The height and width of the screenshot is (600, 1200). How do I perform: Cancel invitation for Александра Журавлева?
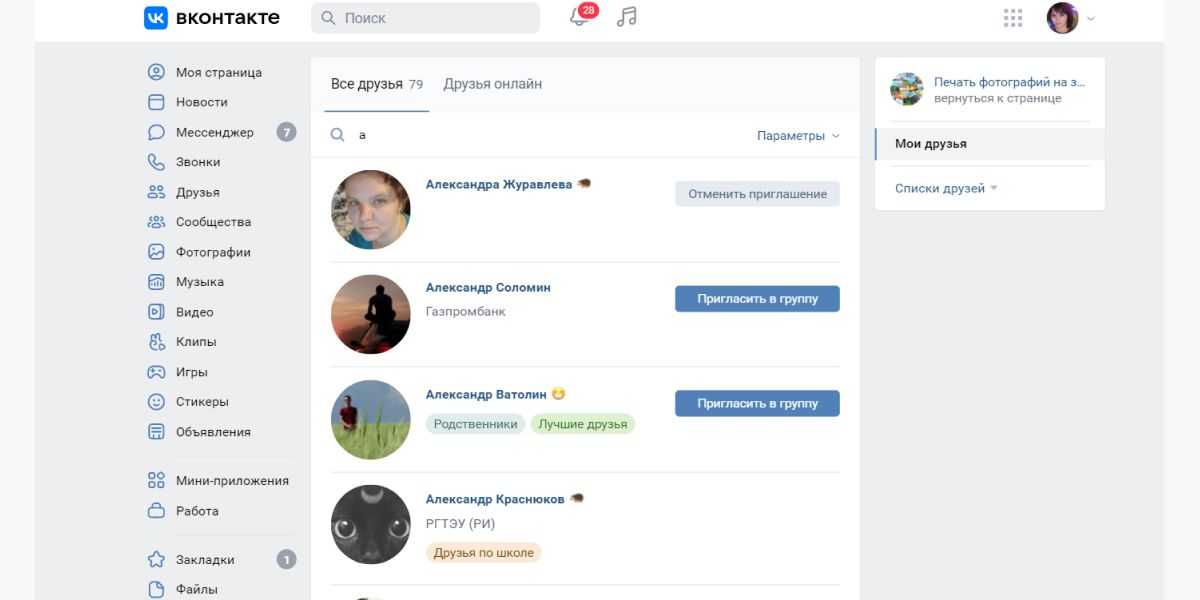click(757, 194)
